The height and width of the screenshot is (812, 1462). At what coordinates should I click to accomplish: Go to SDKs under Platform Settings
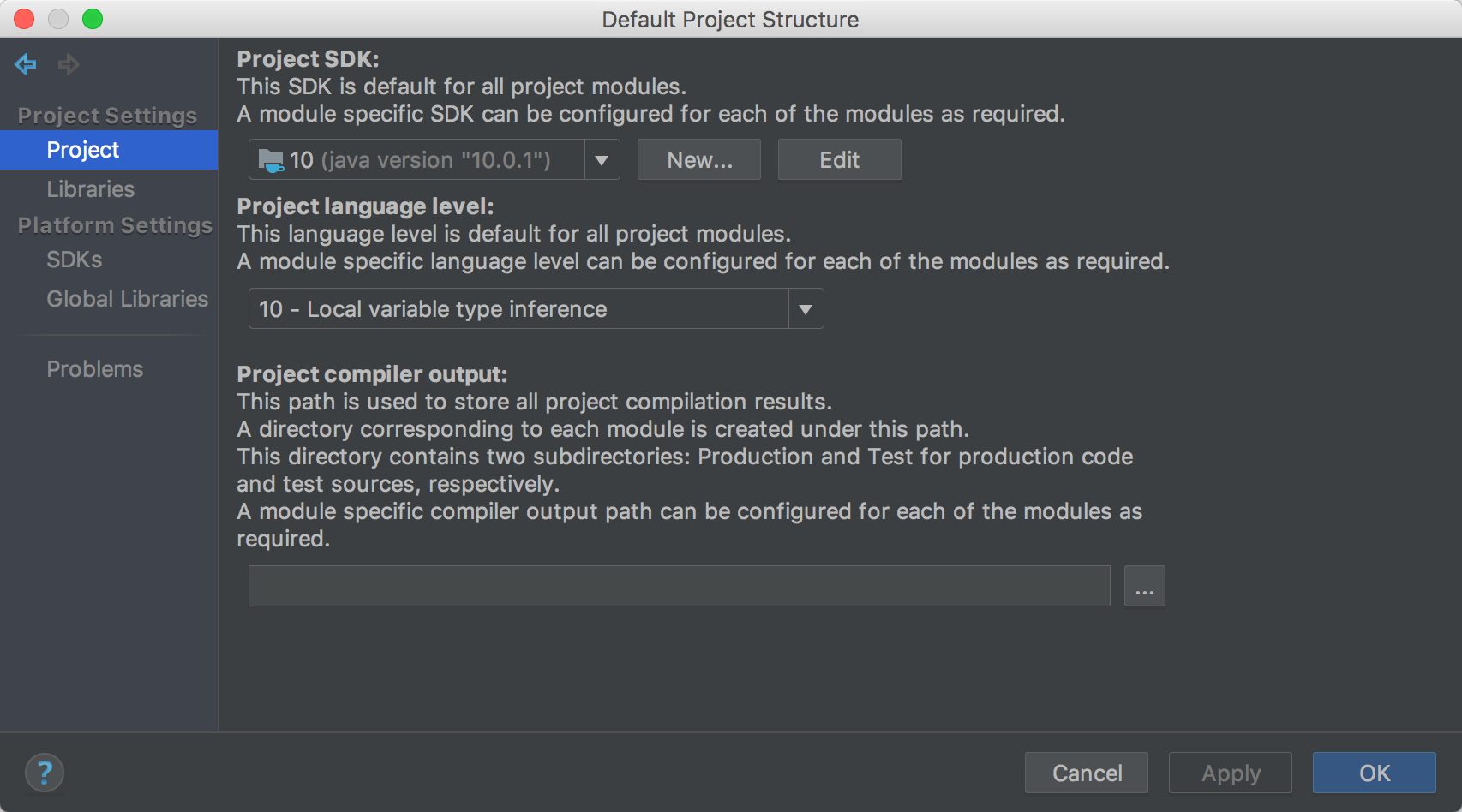pos(75,260)
